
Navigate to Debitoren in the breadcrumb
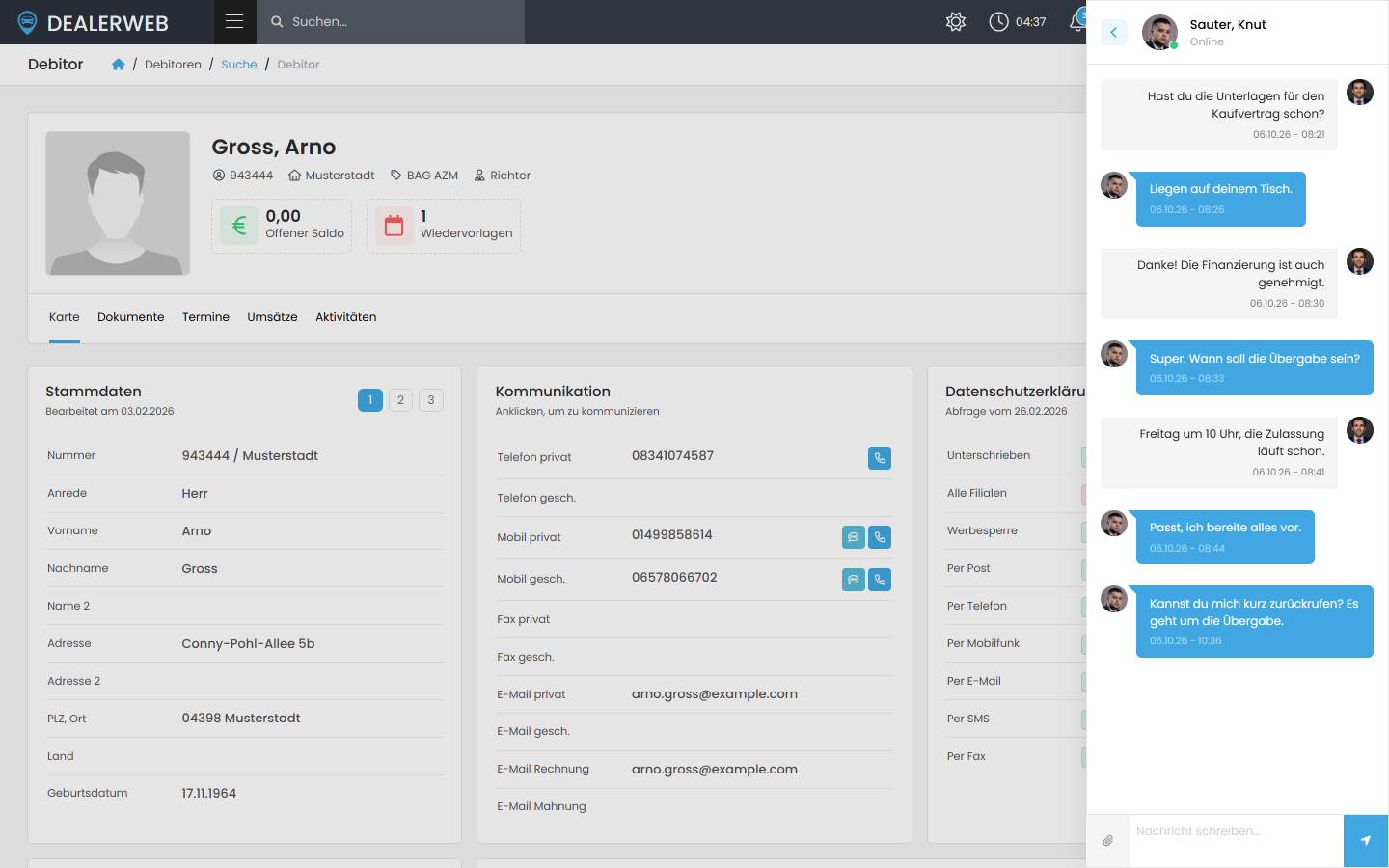click(174, 65)
